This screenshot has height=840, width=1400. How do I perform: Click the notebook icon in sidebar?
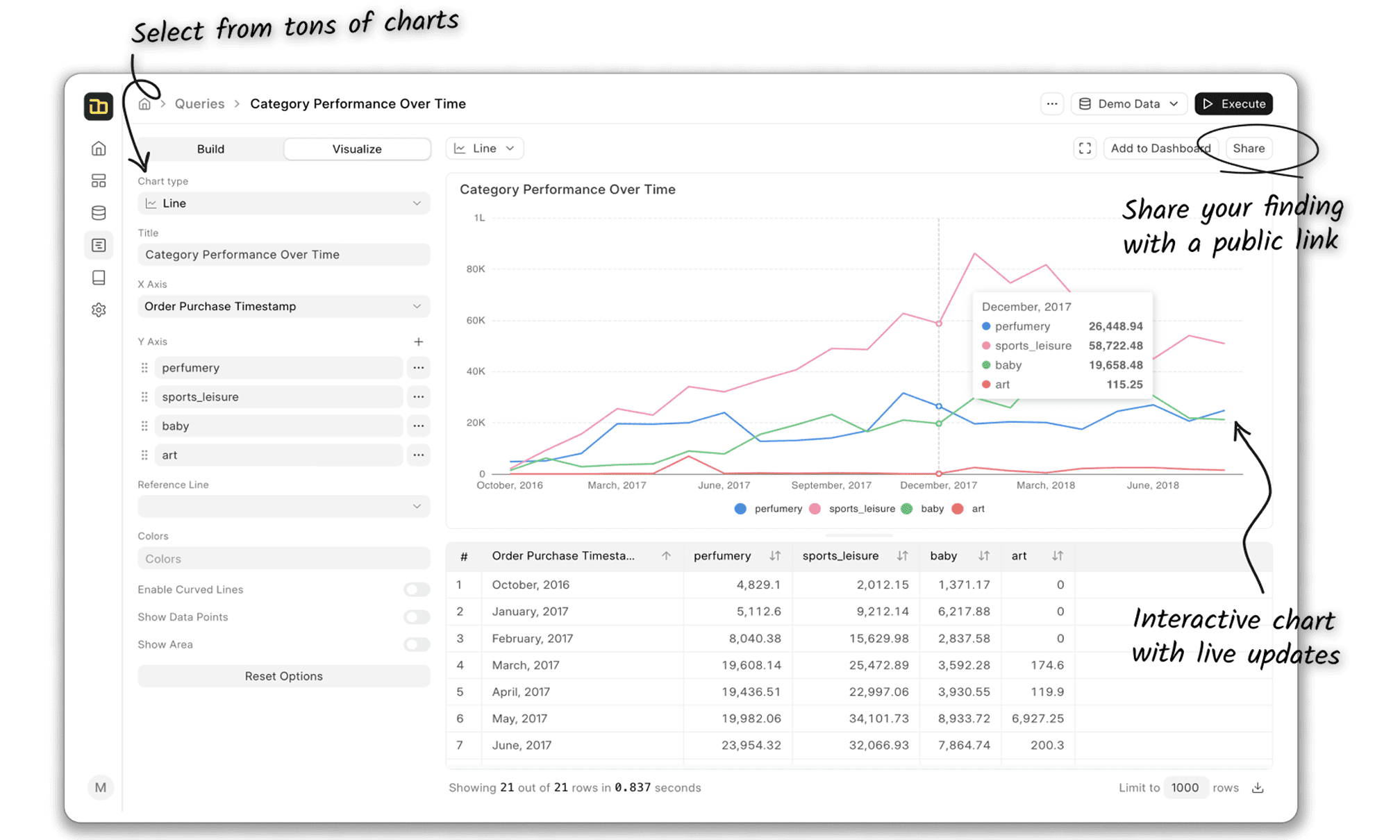click(99, 278)
